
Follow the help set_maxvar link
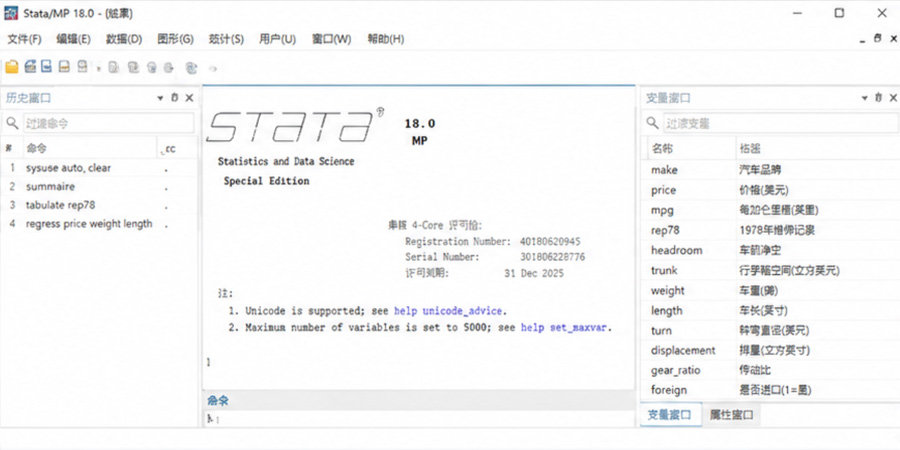564,328
